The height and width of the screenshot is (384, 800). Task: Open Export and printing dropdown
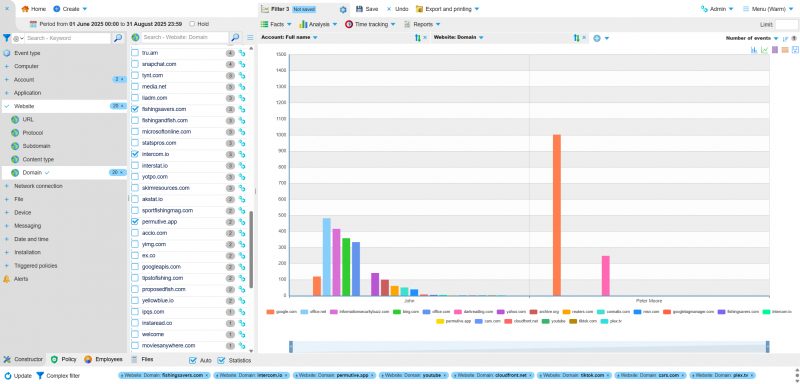pyautogui.click(x=447, y=9)
